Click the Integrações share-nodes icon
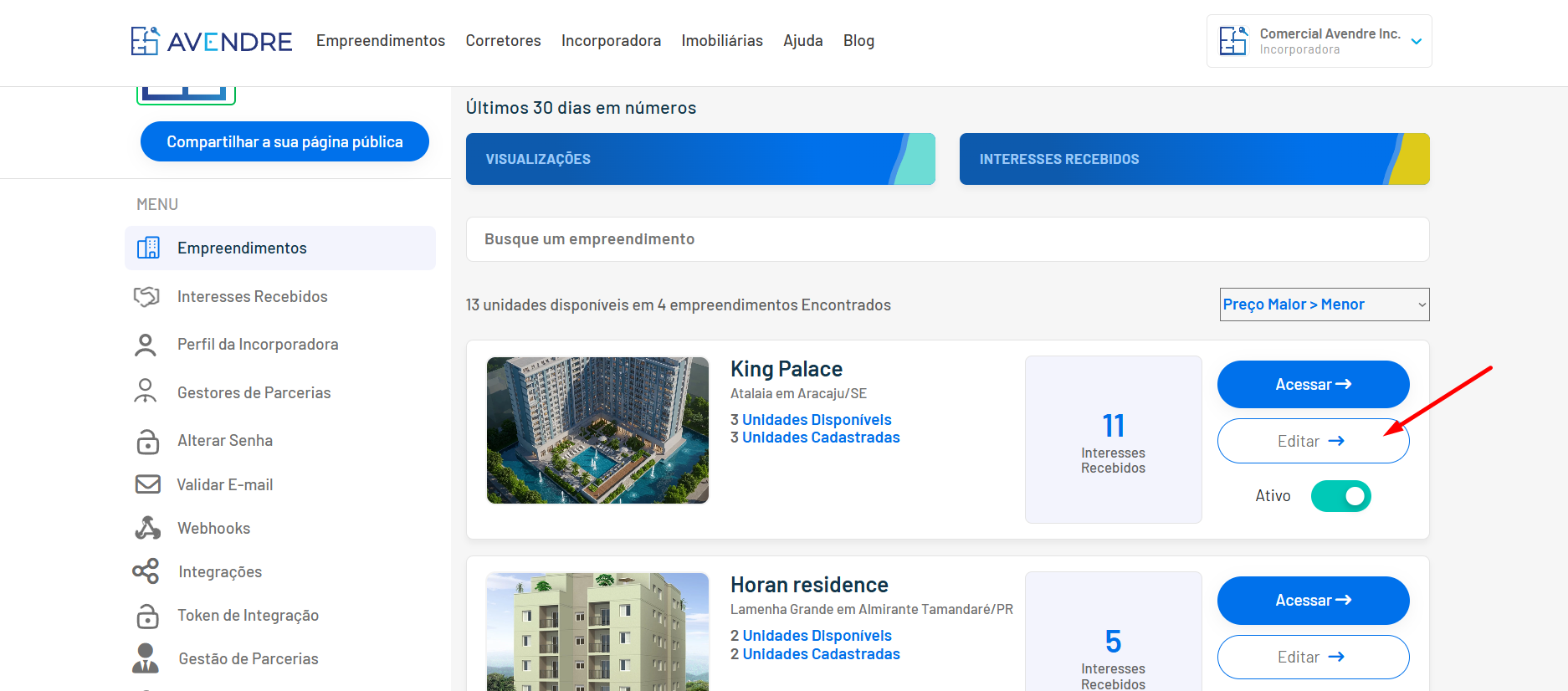The image size is (1568, 691). [146, 571]
